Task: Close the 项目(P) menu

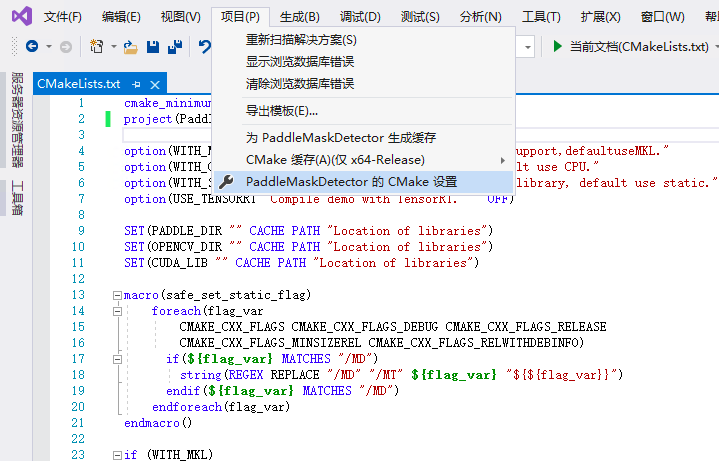Action: click(x=240, y=17)
